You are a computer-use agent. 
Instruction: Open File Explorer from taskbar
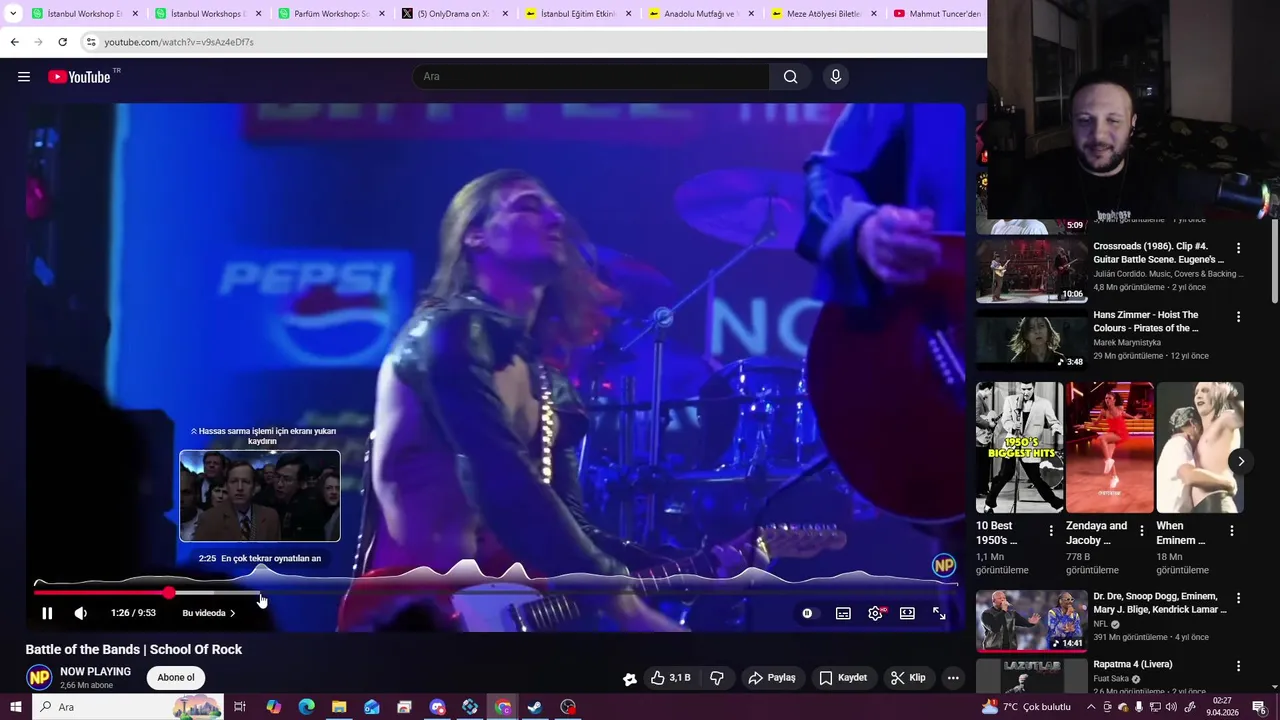(x=339, y=707)
